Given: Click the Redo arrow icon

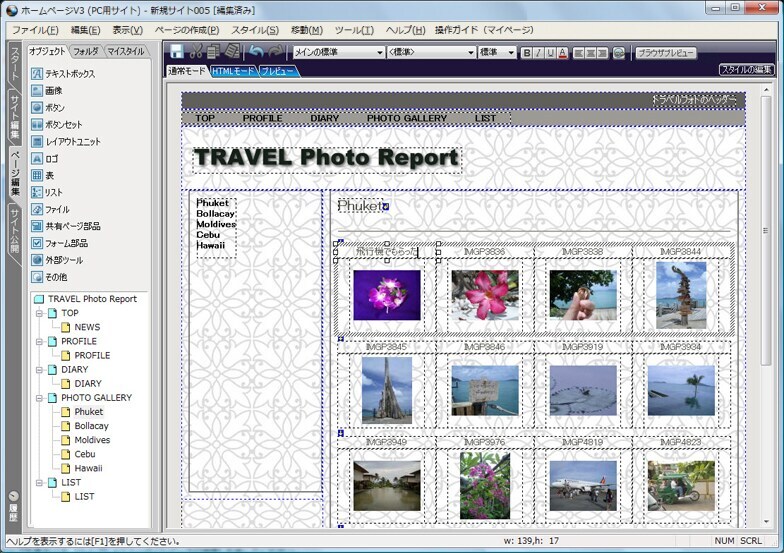Looking at the screenshot, I should (276, 52).
